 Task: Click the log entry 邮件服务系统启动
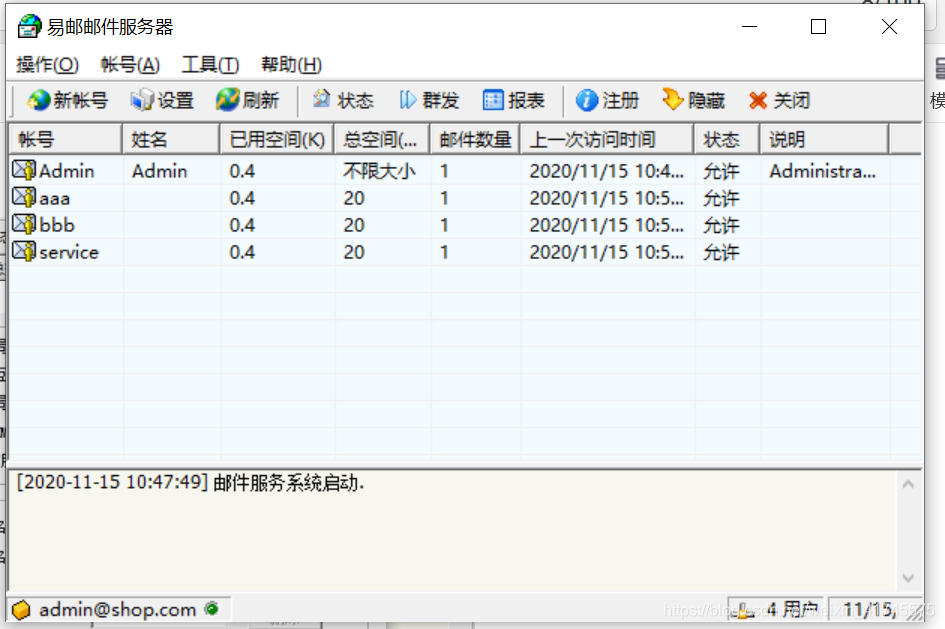(289, 483)
